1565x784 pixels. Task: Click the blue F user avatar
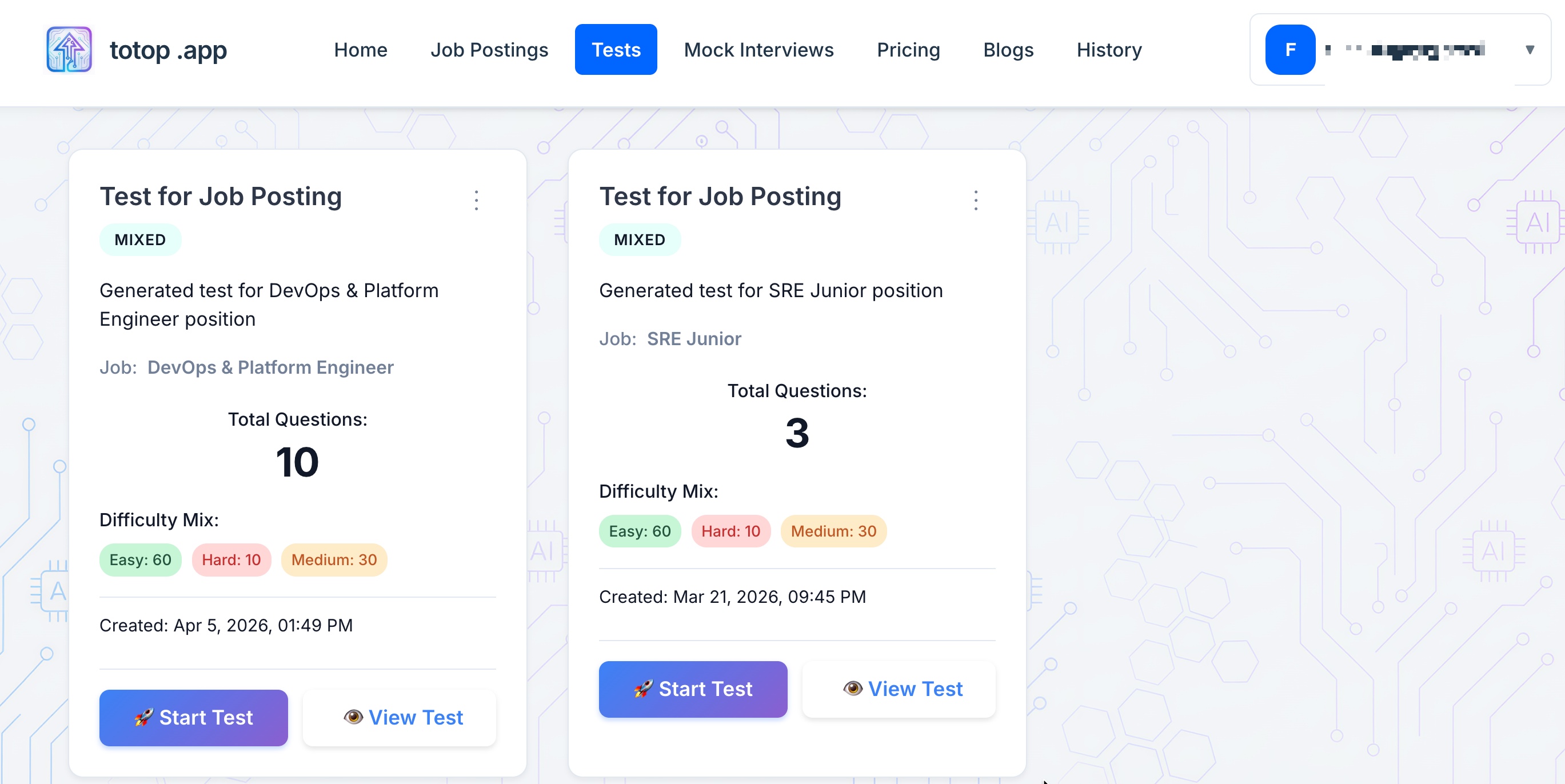click(x=1290, y=49)
